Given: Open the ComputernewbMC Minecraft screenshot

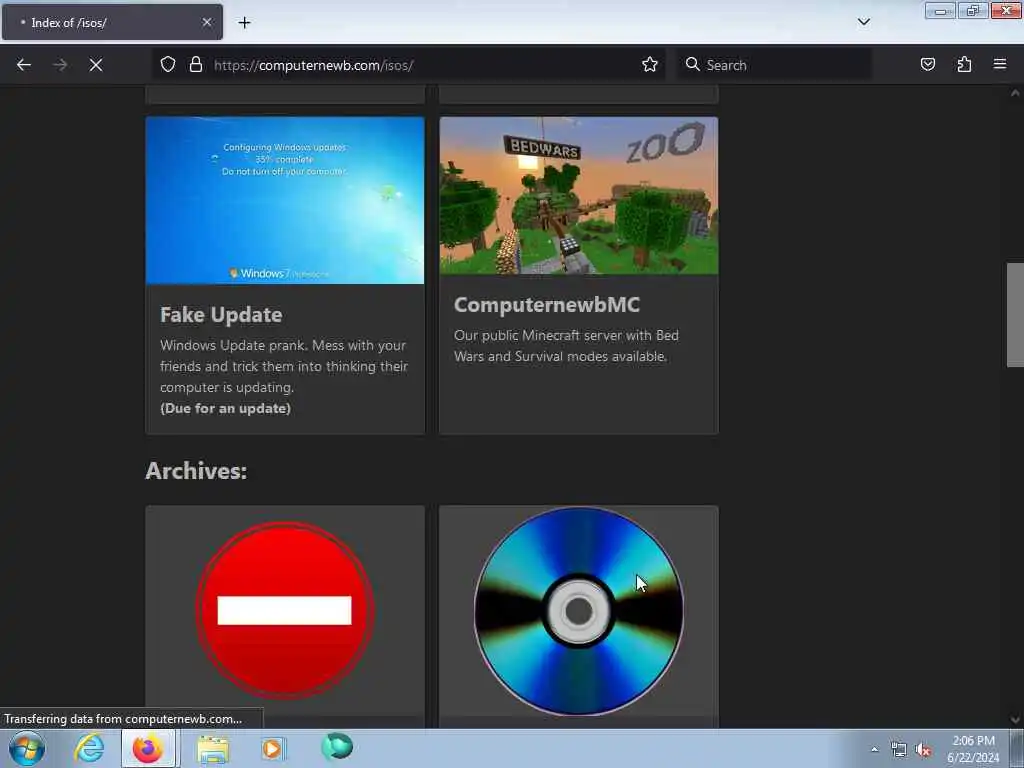Looking at the screenshot, I should click(x=579, y=196).
